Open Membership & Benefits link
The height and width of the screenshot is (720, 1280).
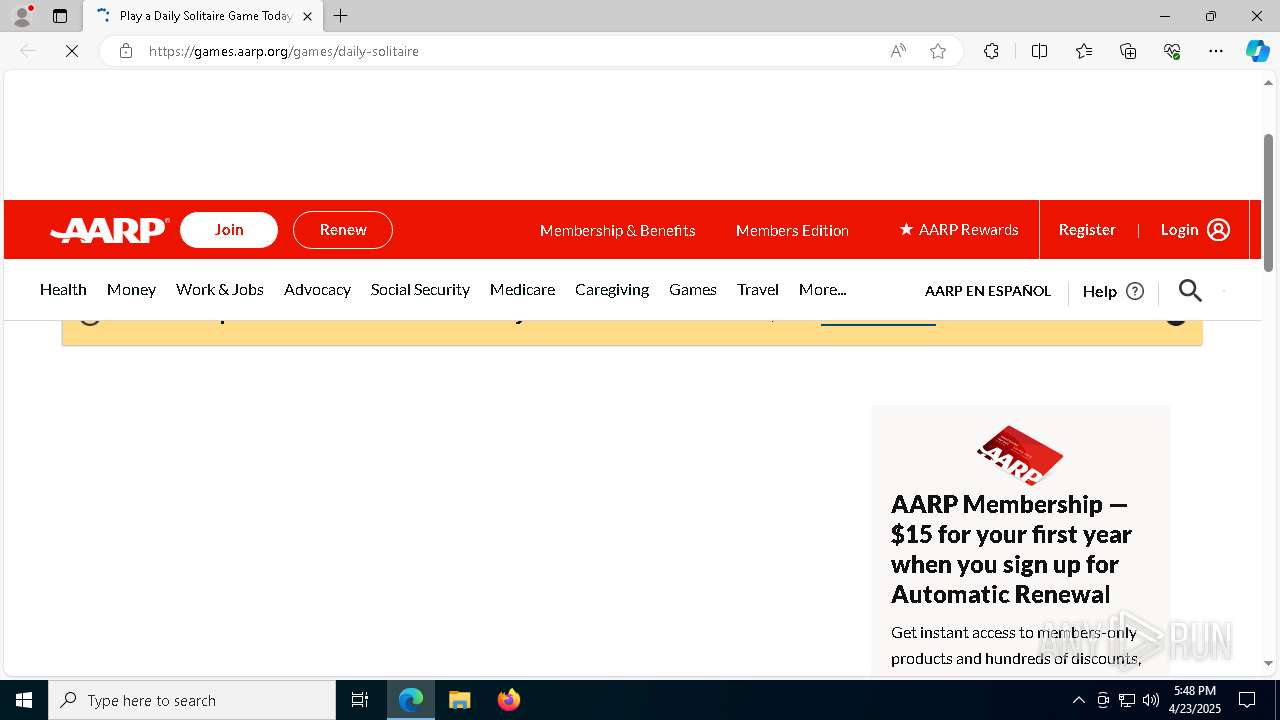[617, 230]
